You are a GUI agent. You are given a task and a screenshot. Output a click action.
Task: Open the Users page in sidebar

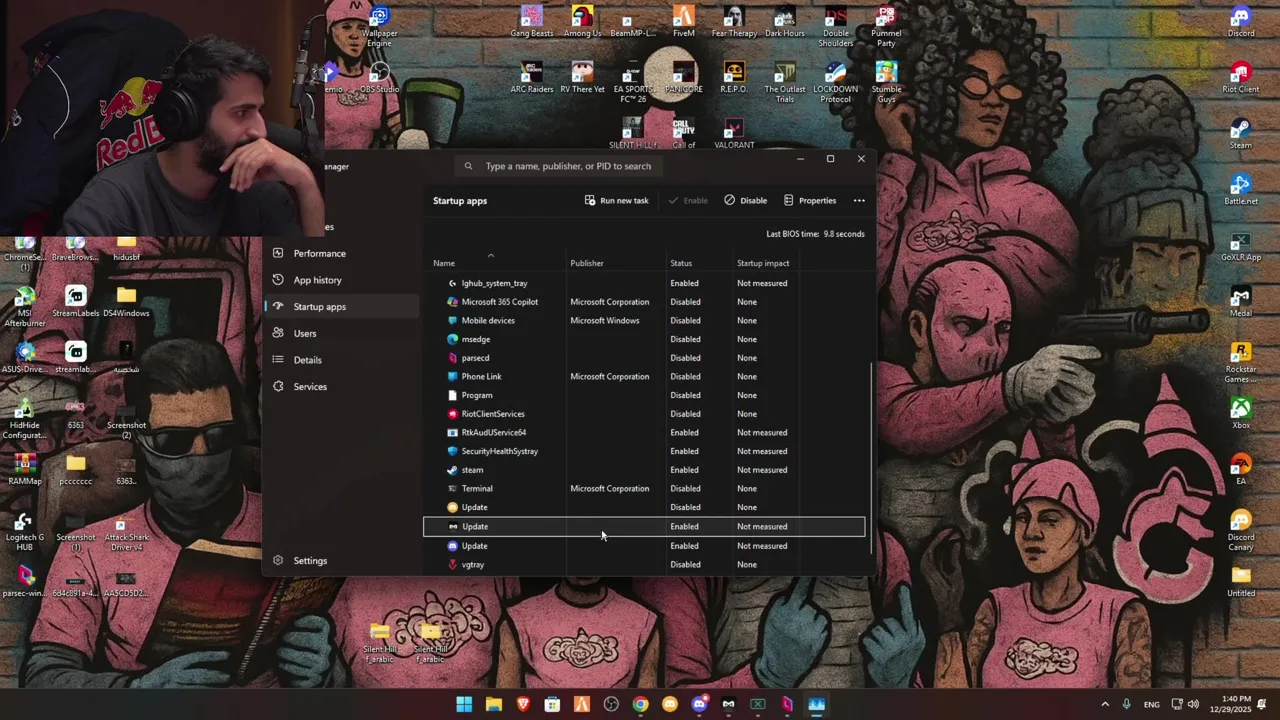point(305,333)
